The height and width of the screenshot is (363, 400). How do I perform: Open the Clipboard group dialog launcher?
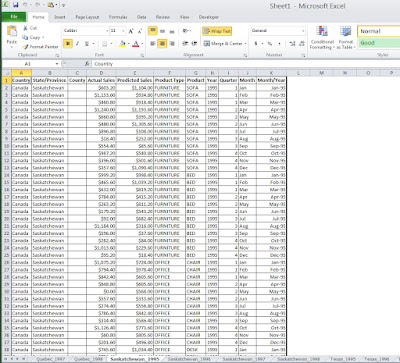pos(57,55)
